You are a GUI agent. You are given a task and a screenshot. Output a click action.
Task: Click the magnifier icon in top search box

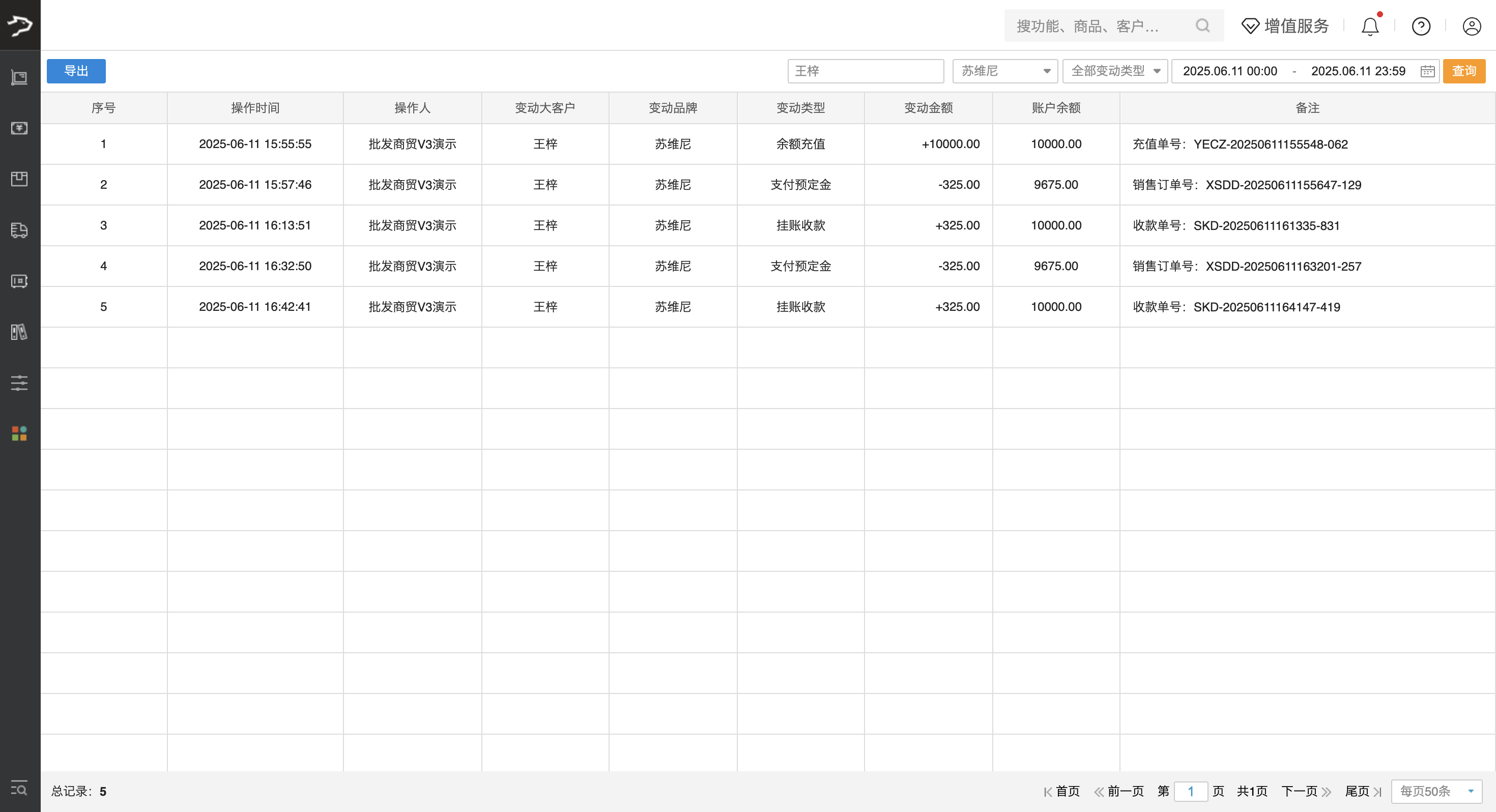[x=1203, y=25]
